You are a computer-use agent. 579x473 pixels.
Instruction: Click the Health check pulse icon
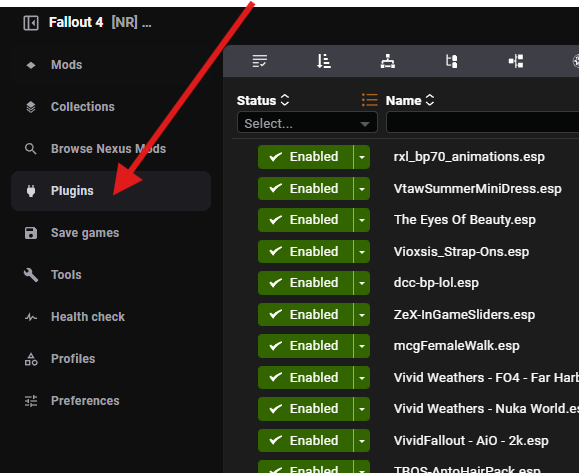tap(31, 317)
